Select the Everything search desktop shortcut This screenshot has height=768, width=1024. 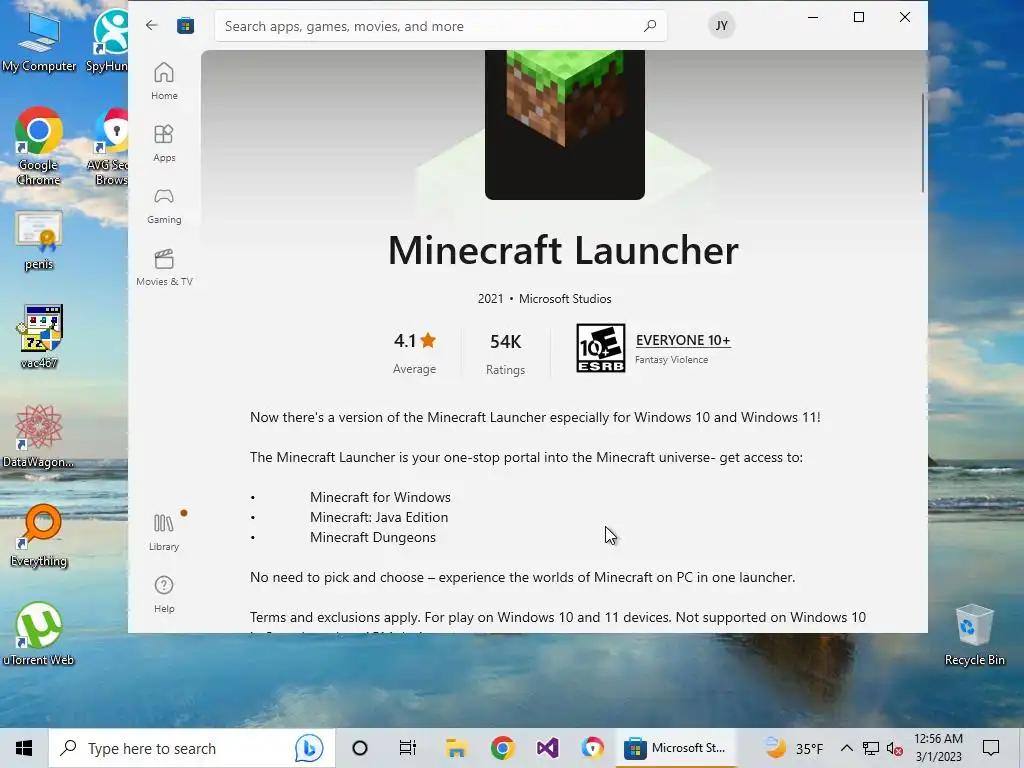(39, 536)
